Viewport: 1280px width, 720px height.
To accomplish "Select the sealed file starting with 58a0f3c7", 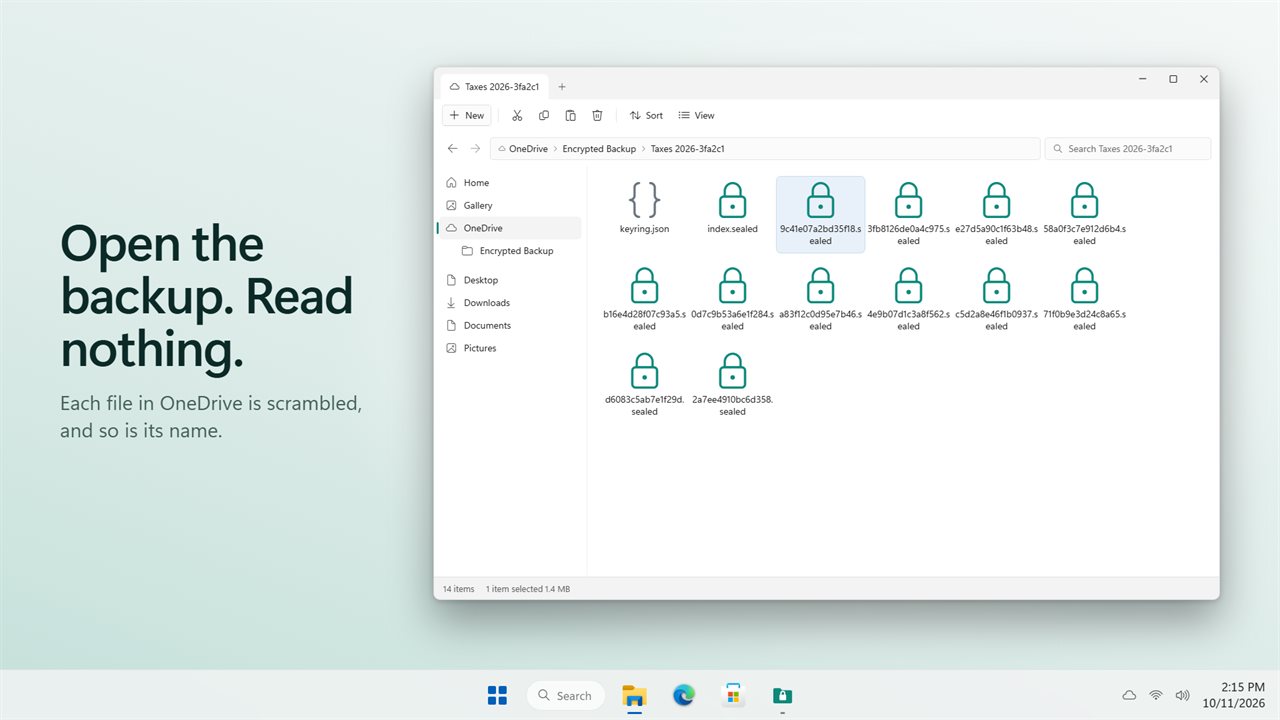I will [x=1085, y=214].
